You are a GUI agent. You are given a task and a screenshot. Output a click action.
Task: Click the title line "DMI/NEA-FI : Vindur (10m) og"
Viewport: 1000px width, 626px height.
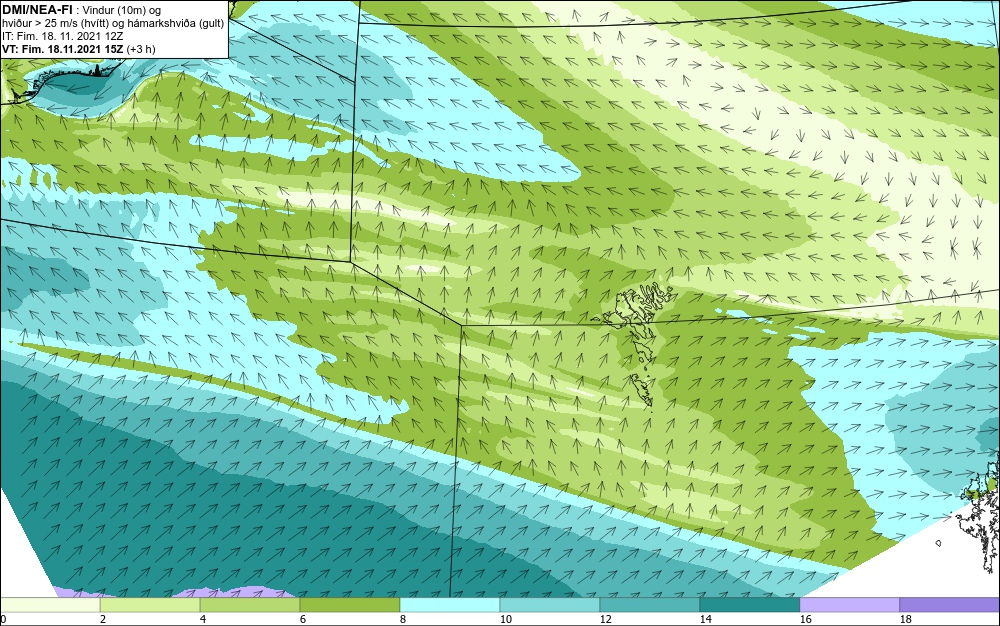(82, 10)
